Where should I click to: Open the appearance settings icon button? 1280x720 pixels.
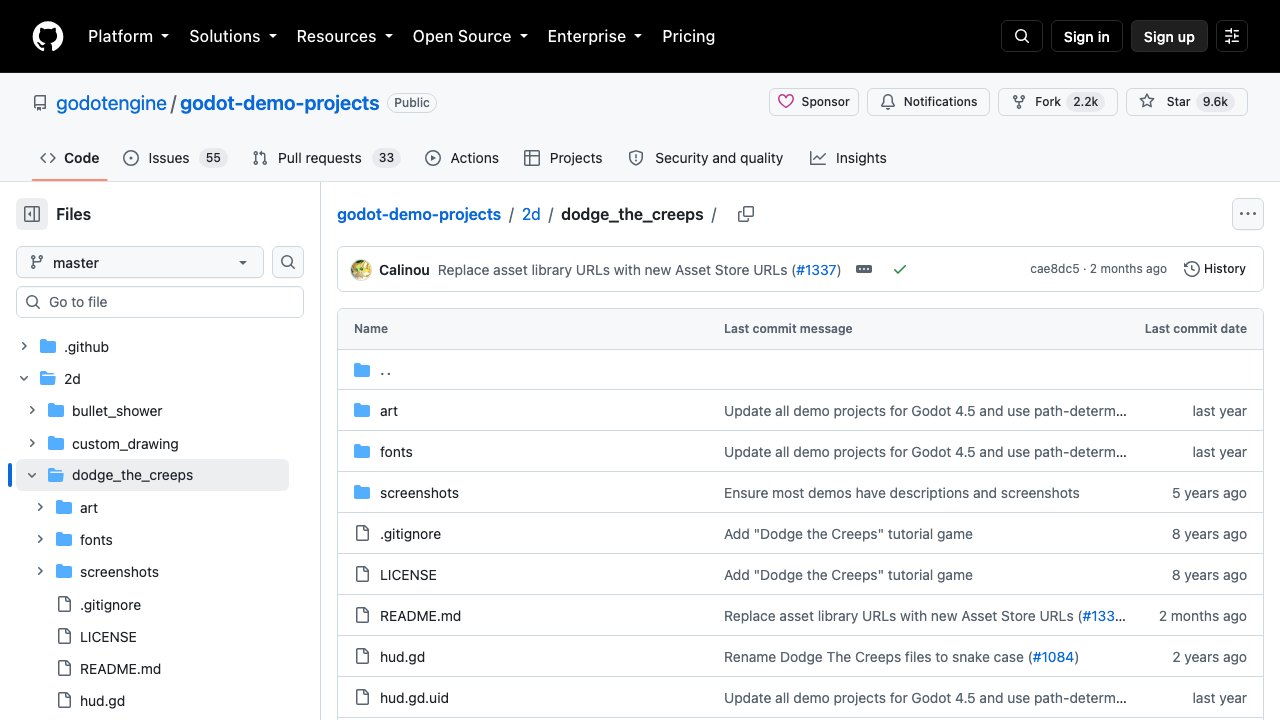click(x=1232, y=36)
